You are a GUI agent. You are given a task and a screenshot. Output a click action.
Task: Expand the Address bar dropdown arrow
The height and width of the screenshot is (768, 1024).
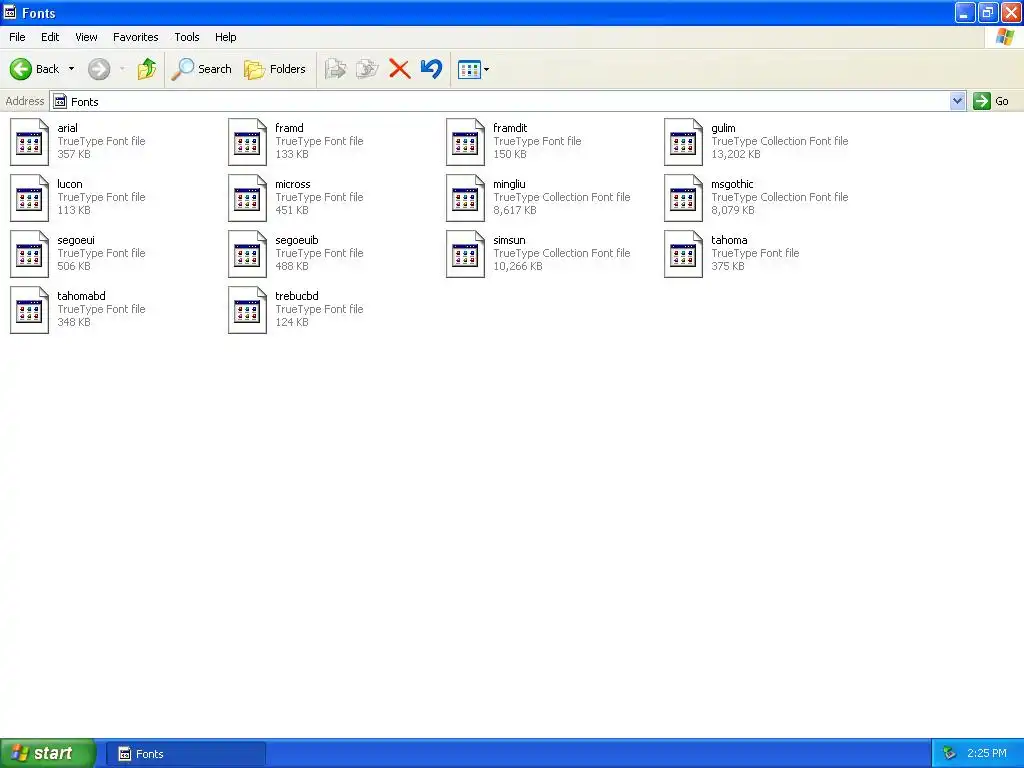pos(957,101)
